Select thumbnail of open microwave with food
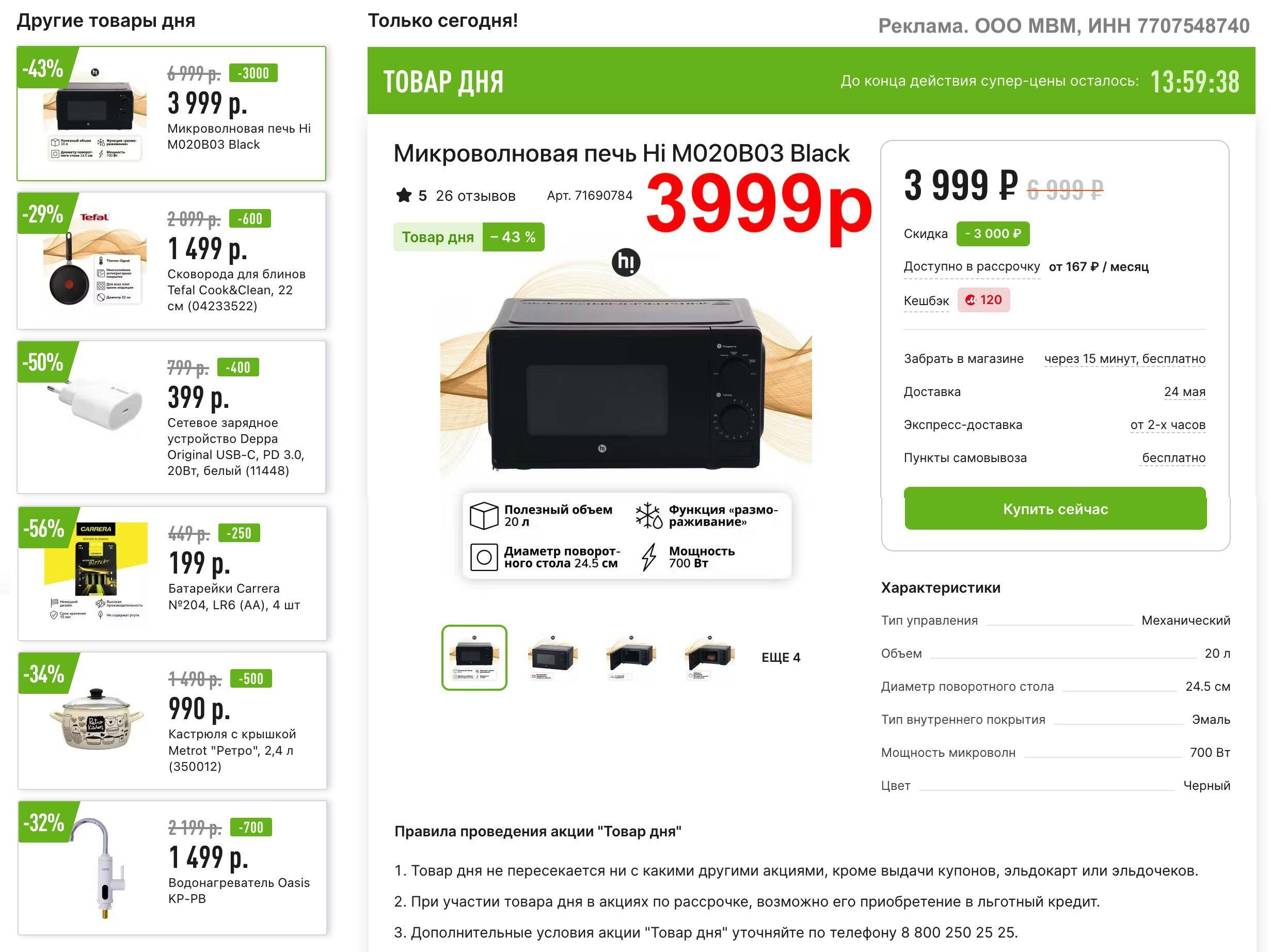The width and height of the screenshot is (1271, 952). point(710,657)
